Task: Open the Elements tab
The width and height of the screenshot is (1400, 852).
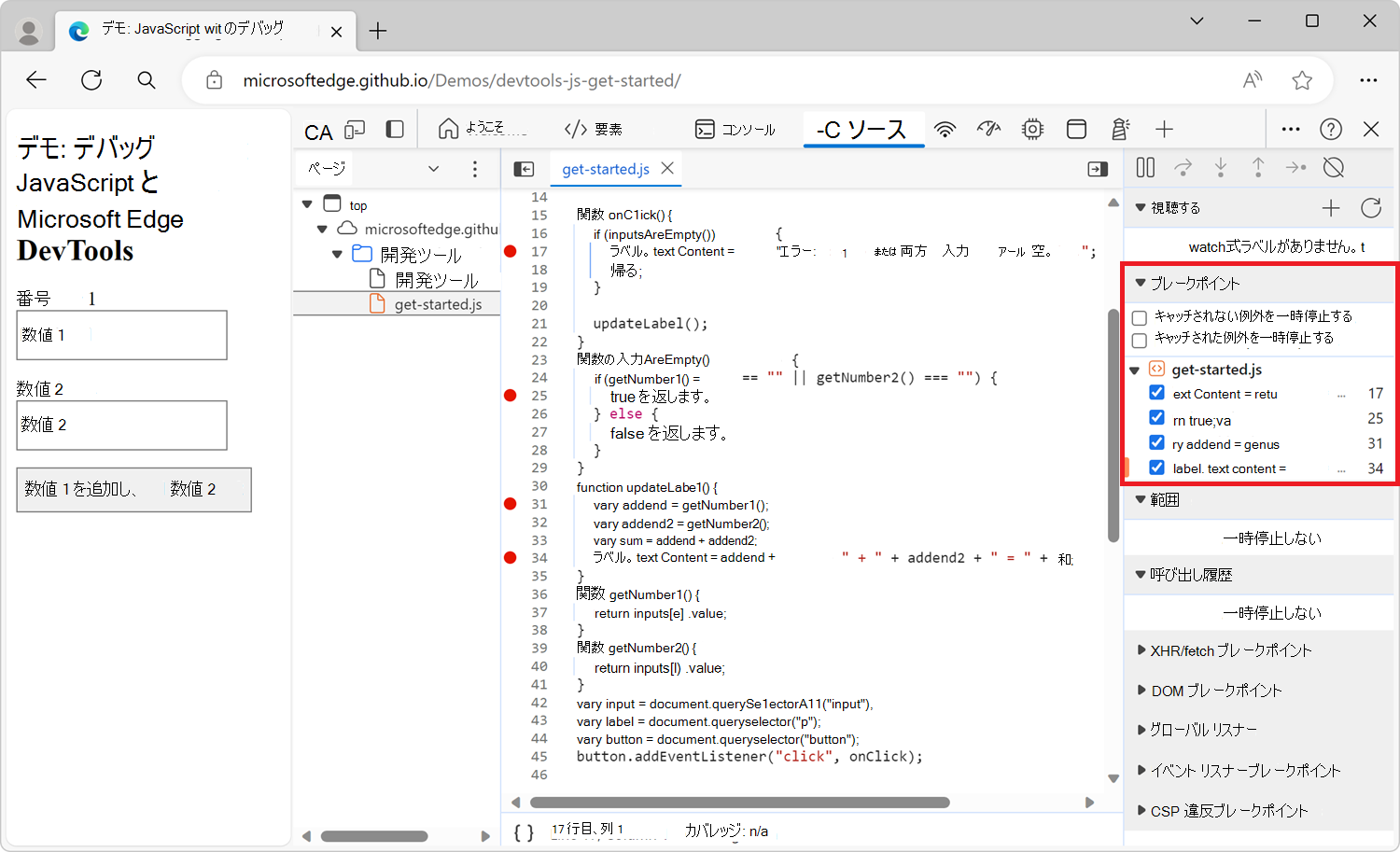Action: coord(594,130)
